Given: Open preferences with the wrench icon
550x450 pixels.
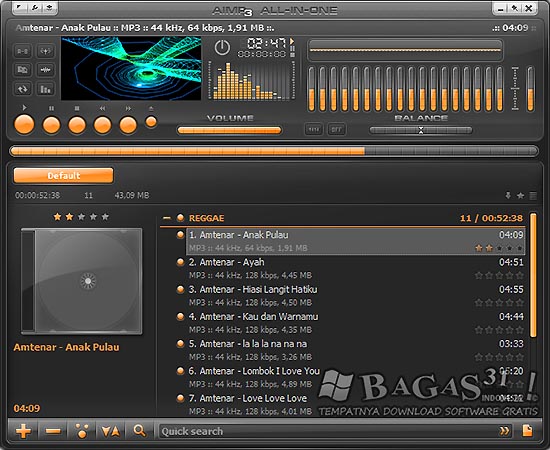Looking at the screenshot, I should (35, 7).
